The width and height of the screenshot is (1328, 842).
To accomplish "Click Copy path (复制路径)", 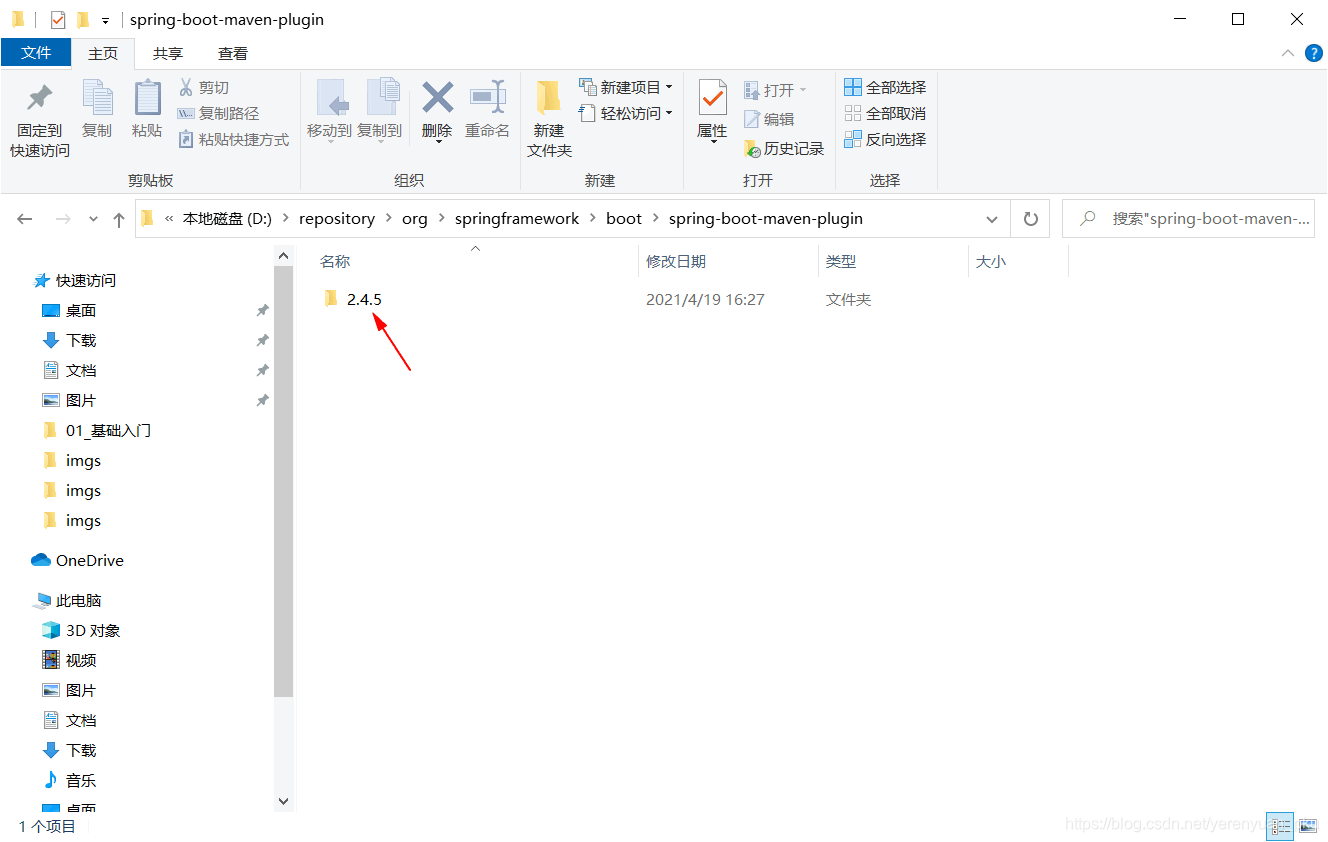I will pyautogui.click(x=218, y=114).
